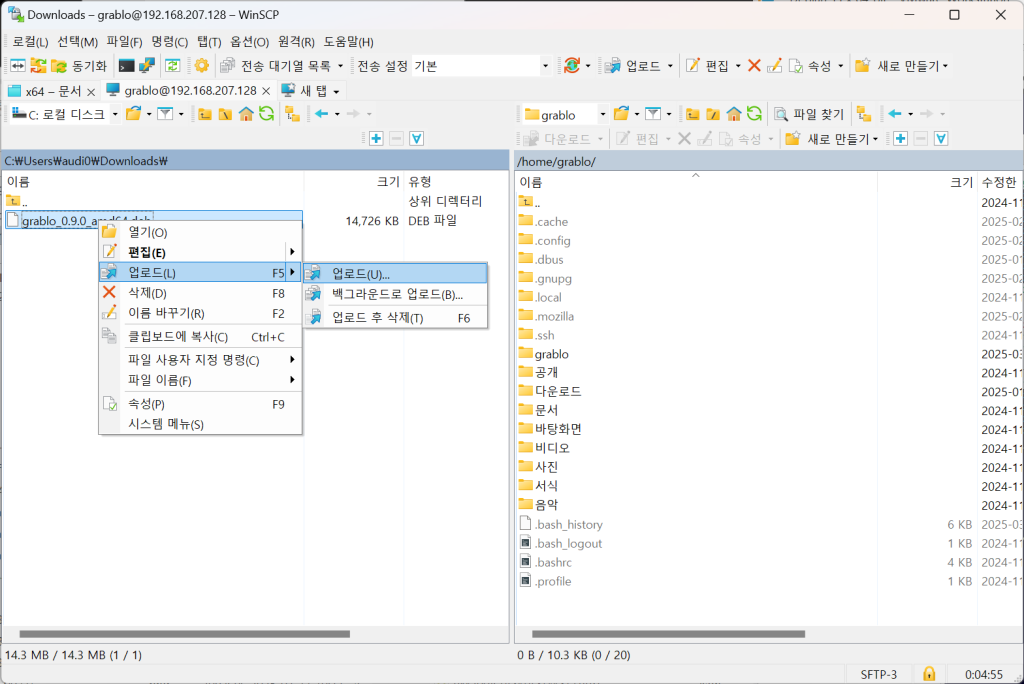This screenshot has height=684, width=1024.
Task: Open the grablo remote directory dropdown
Action: (602, 114)
